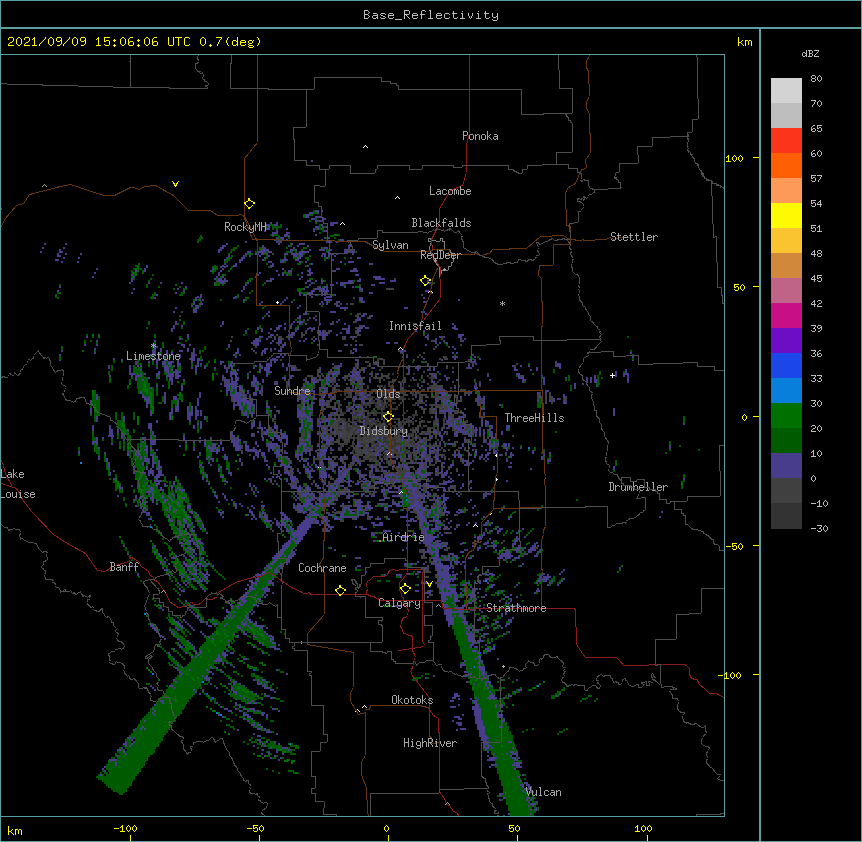This screenshot has height=842, width=862.
Task: Click the -100 tick label on the bottom axis
Action: click(x=125, y=829)
